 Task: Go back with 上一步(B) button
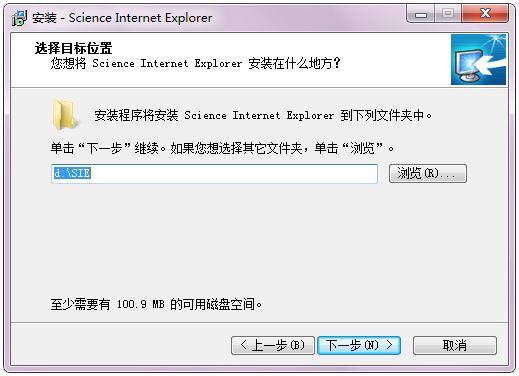[x=273, y=345]
